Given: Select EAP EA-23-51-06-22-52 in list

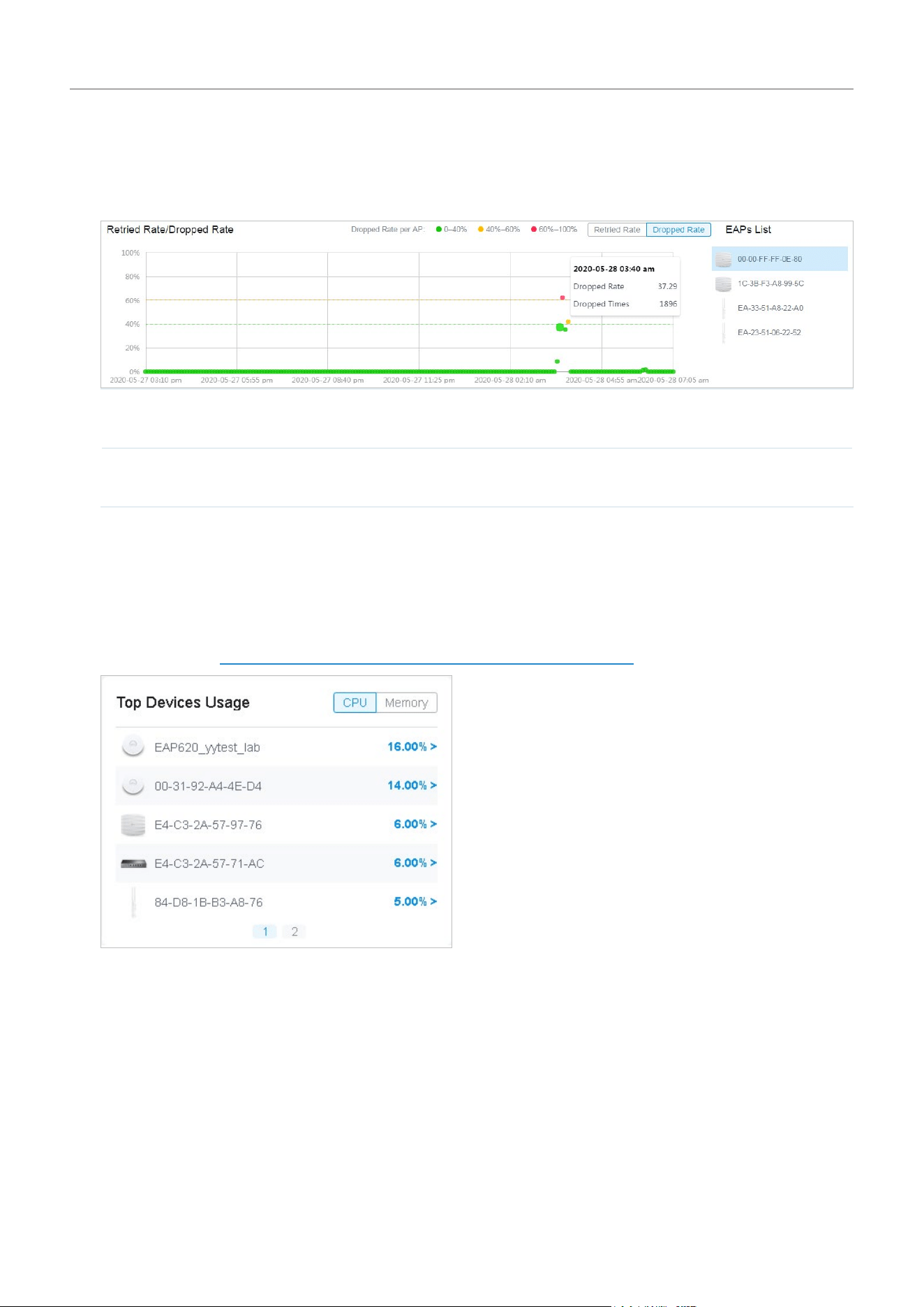Looking at the screenshot, I should pyautogui.click(x=780, y=332).
